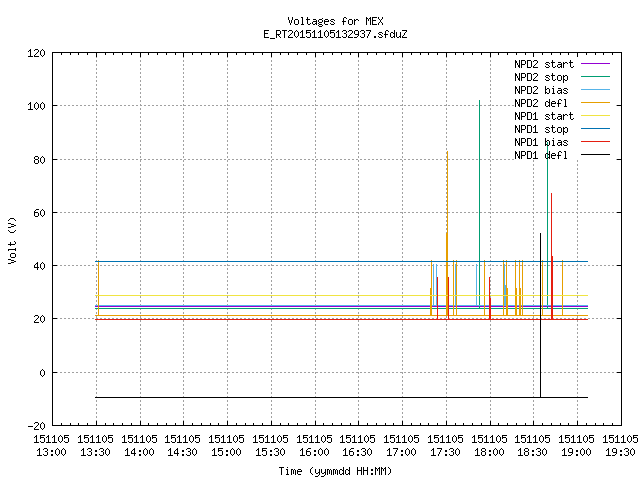Screen dimensions: 640x480
Task: Click the yellow NPD1 start legend line
Action: tap(595, 116)
